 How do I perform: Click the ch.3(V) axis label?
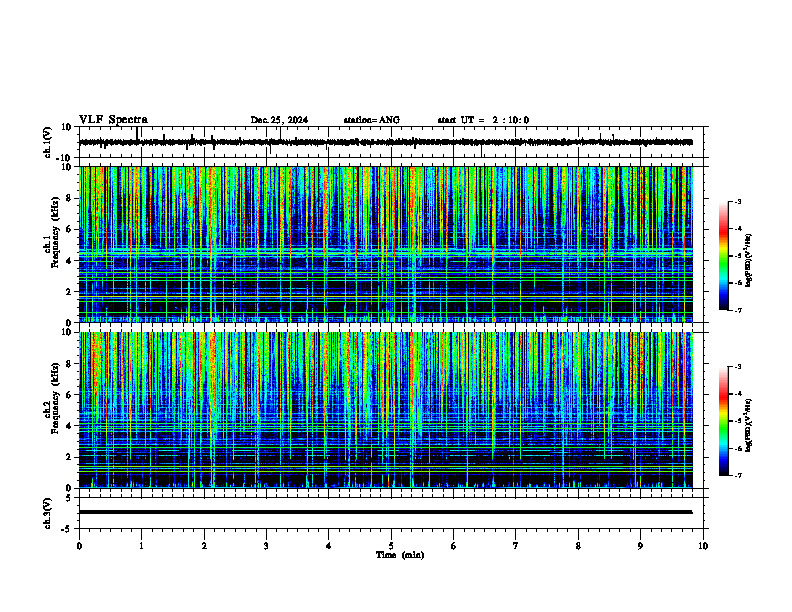pyautogui.click(x=47, y=513)
